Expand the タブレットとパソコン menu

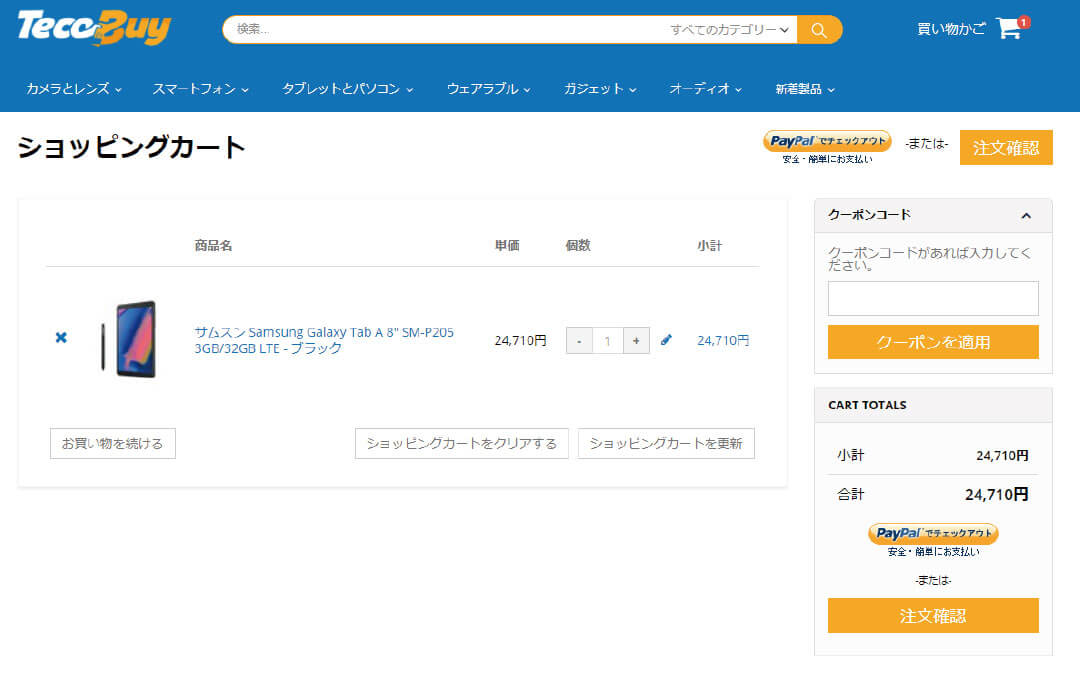pos(347,89)
